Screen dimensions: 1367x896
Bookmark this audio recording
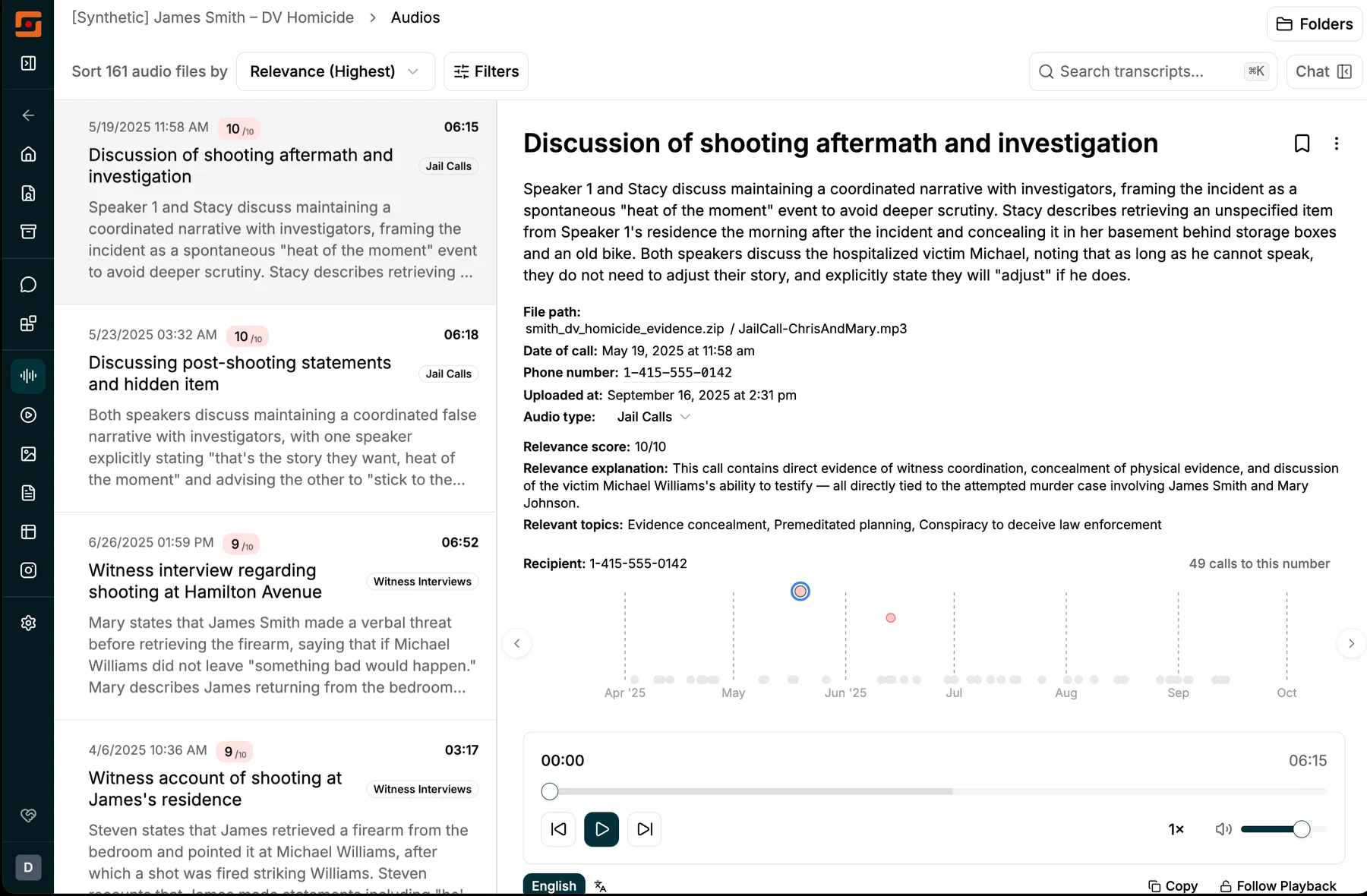click(x=1302, y=144)
